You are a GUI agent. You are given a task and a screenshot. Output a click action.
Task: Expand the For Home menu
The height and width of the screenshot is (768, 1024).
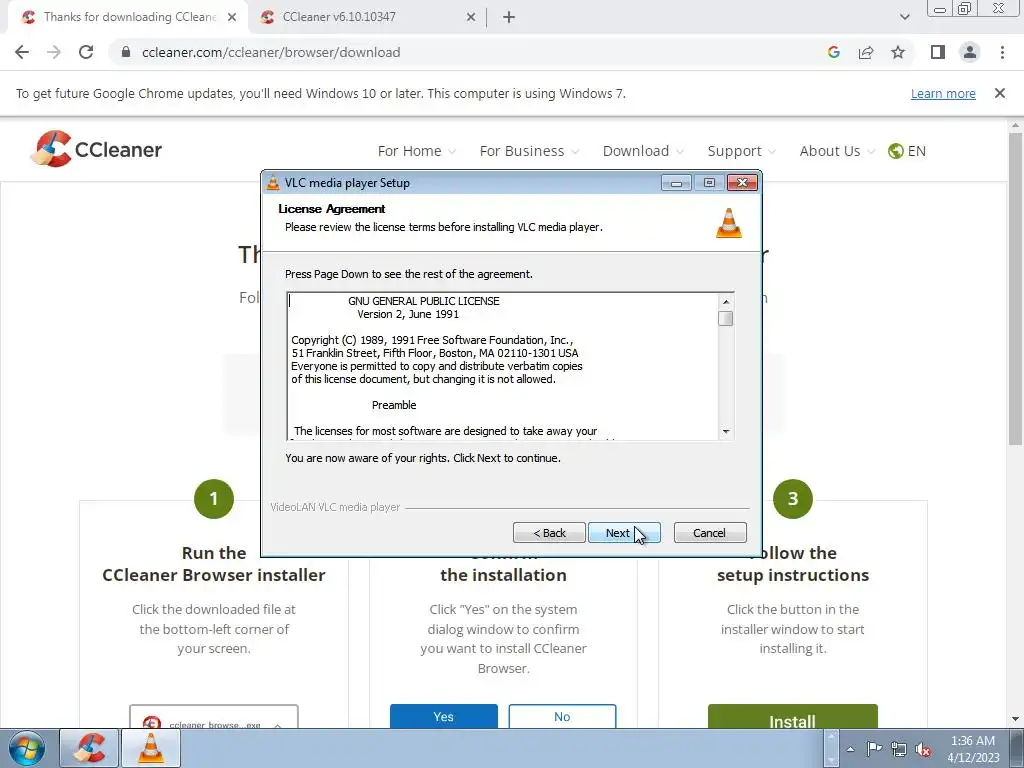[x=417, y=151]
